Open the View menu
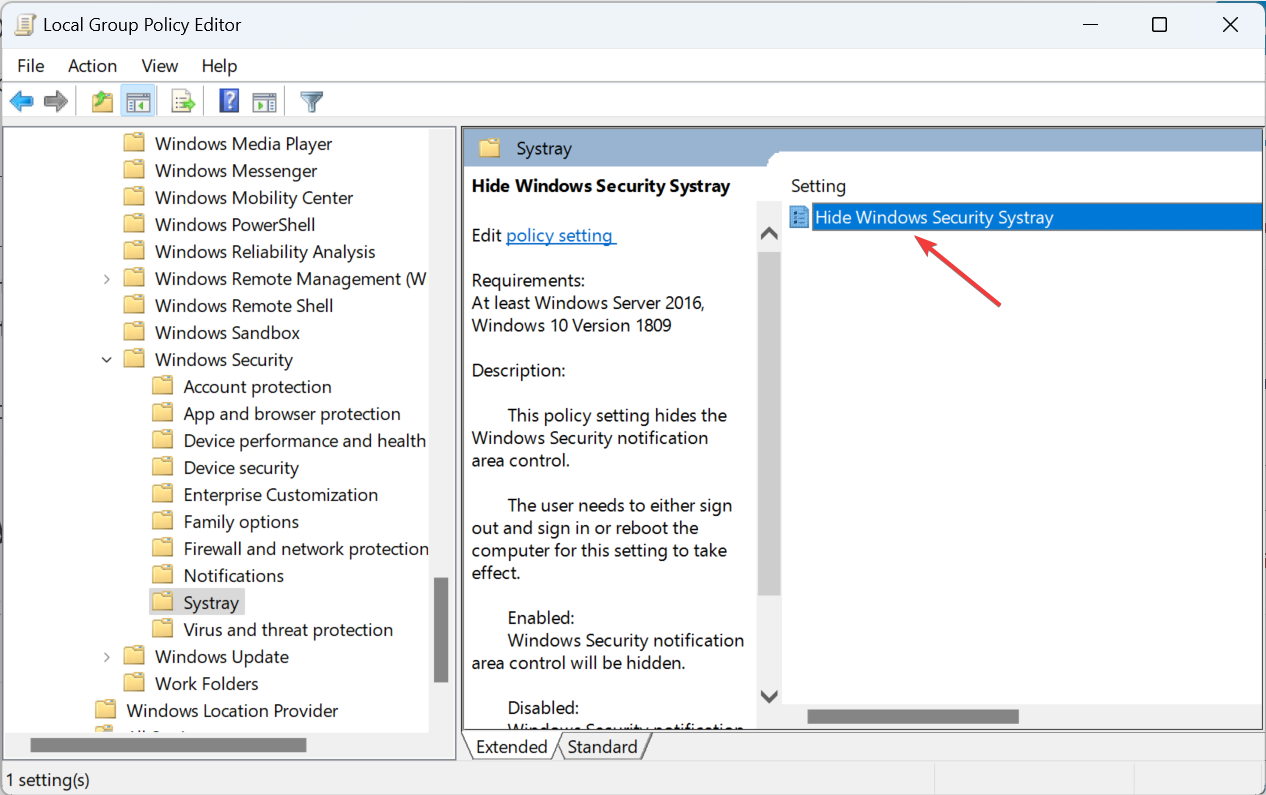The image size is (1266, 795). [x=159, y=65]
